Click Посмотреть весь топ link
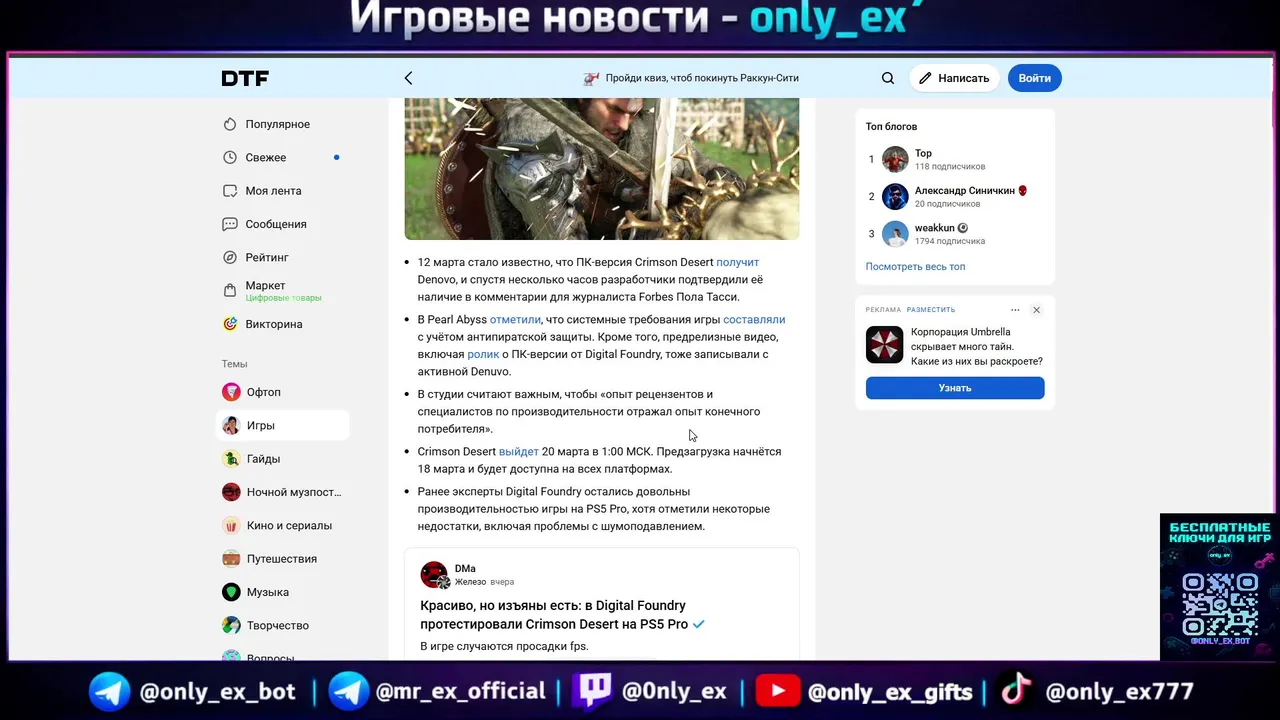1280x720 pixels. [915, 267]
